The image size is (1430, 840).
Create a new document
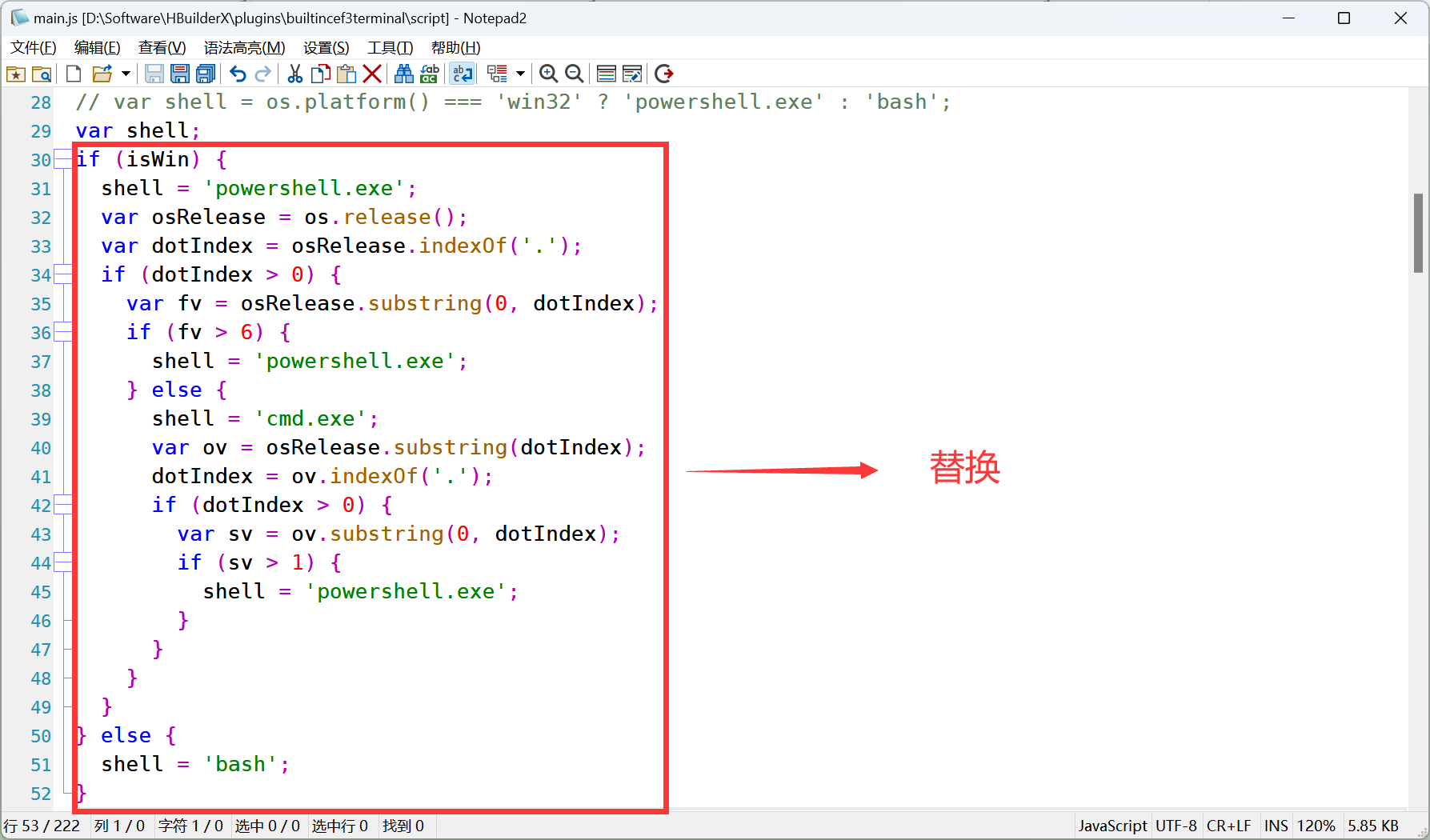click(74, 74)
